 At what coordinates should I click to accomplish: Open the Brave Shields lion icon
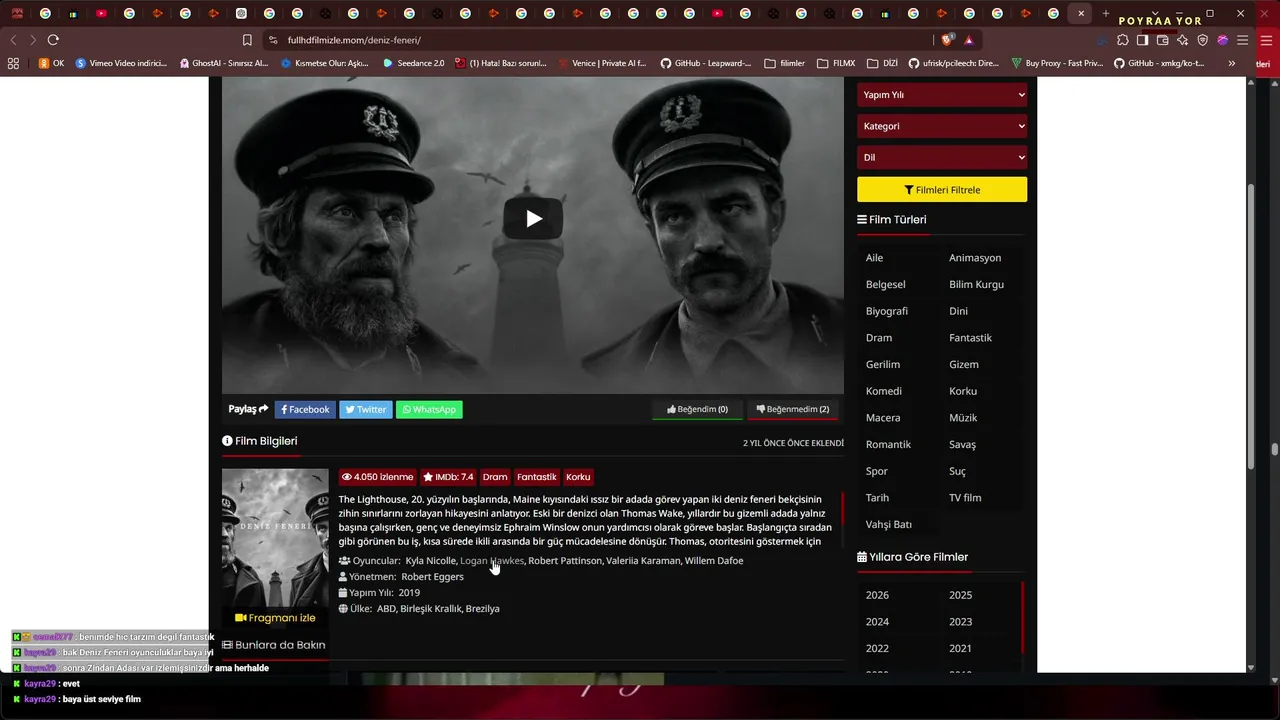click(948, 40)
